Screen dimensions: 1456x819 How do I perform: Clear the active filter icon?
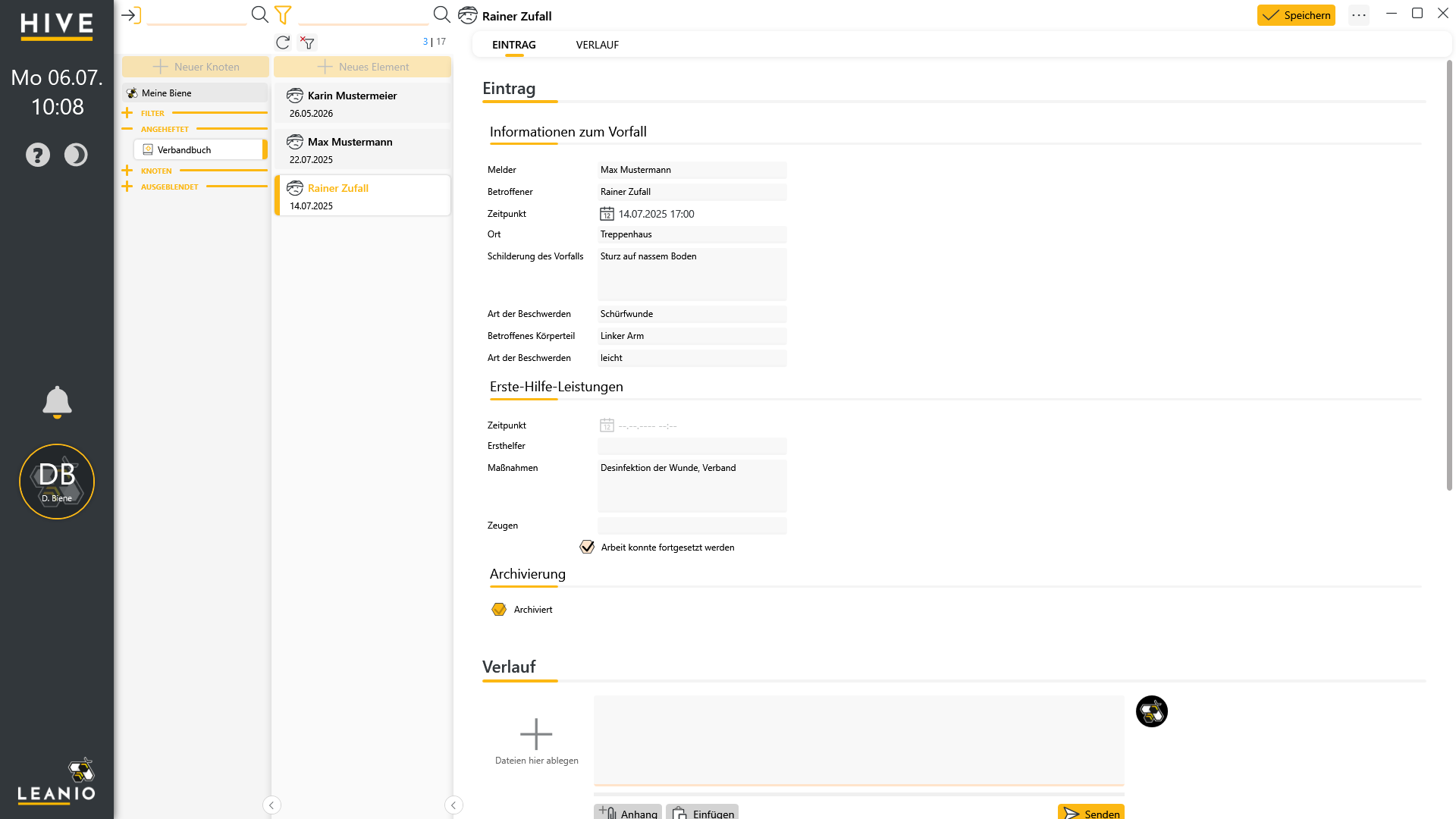[307, 42]
